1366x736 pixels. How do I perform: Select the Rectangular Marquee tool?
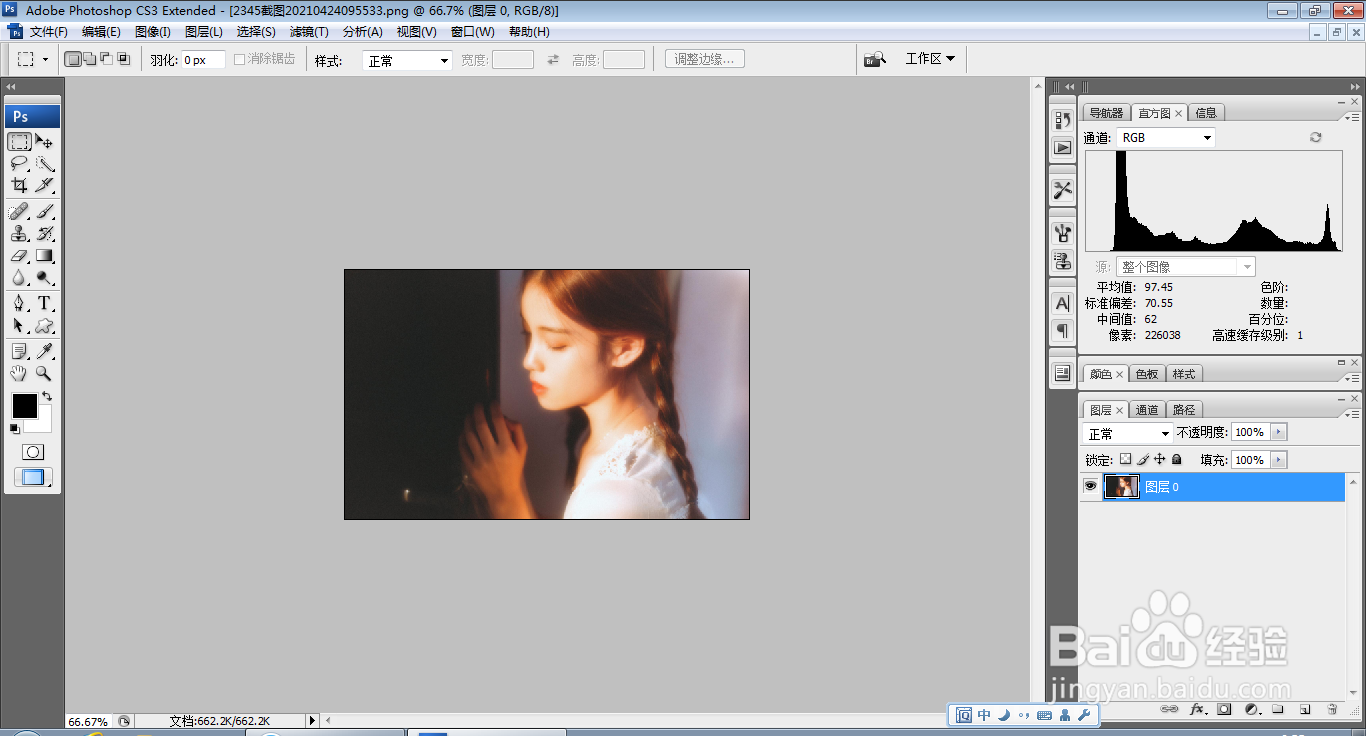click(20, 141)
